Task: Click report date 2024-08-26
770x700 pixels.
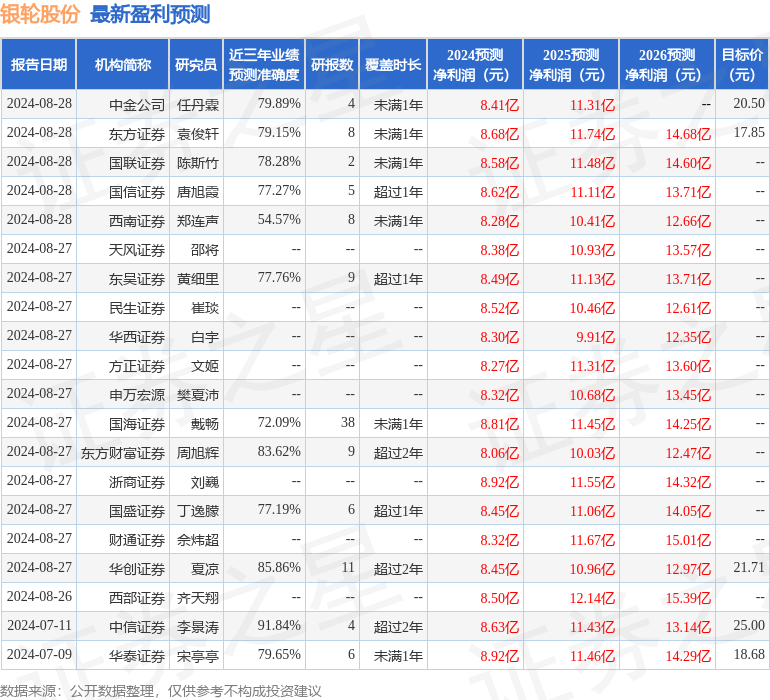Action: [39, 596]
